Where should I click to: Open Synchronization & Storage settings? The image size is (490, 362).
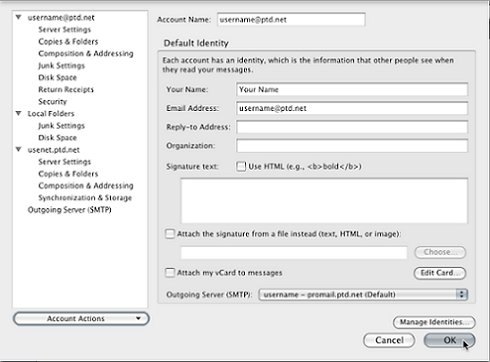coord(85,198)
